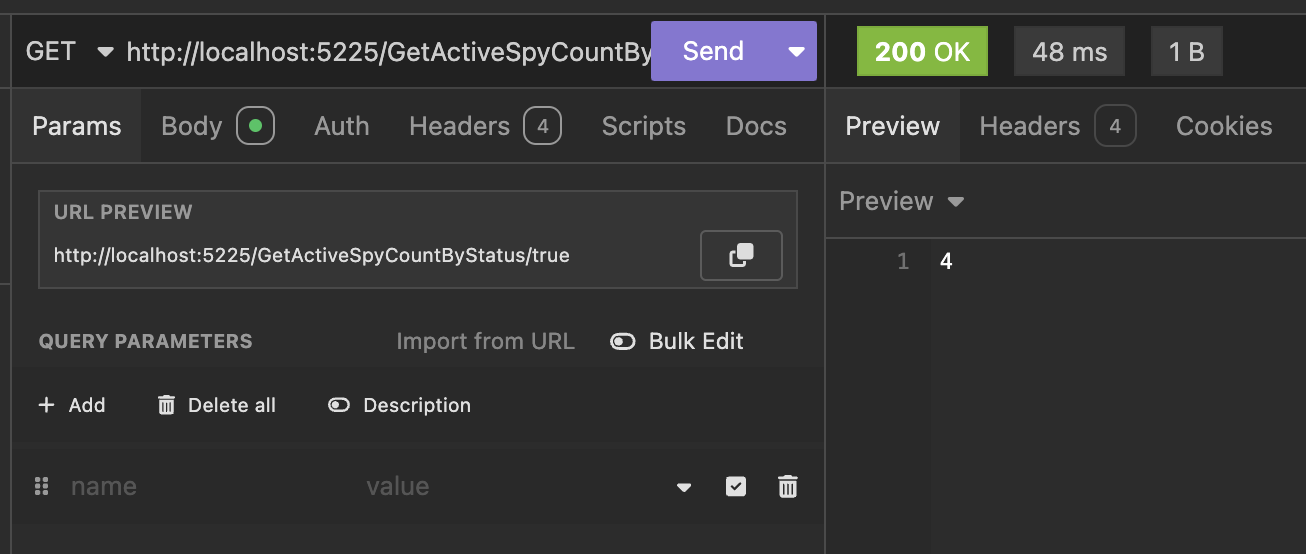Copy the URL preview with the copy icon
This screenshot has width=1306, height=554.
(x=741, y=255)
